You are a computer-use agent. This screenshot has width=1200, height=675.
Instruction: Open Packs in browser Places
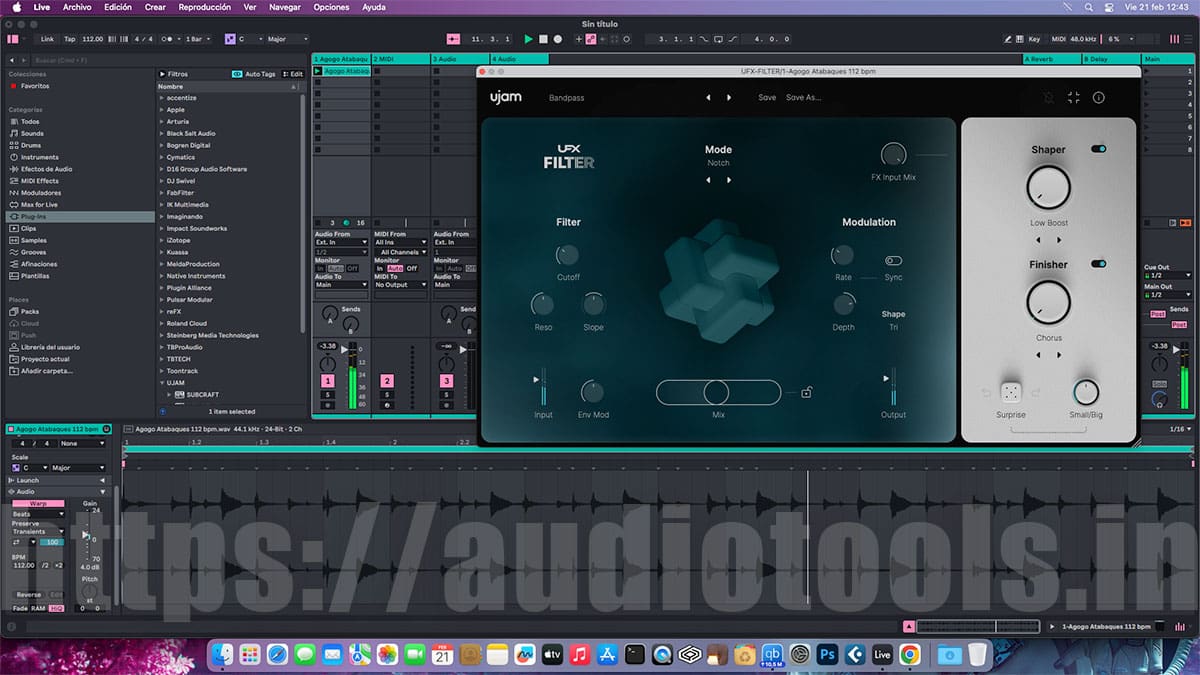tap(29, 311)
